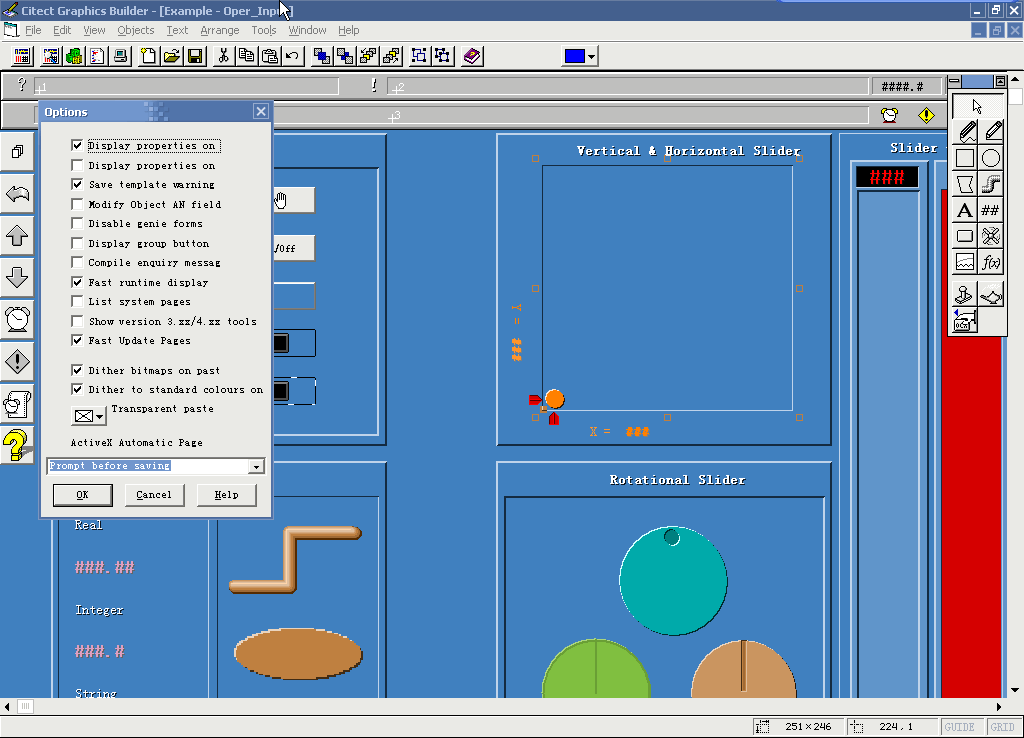1024x738 pixels.
Task: Click orange slider ball in slider box
Action: [554, 398]
